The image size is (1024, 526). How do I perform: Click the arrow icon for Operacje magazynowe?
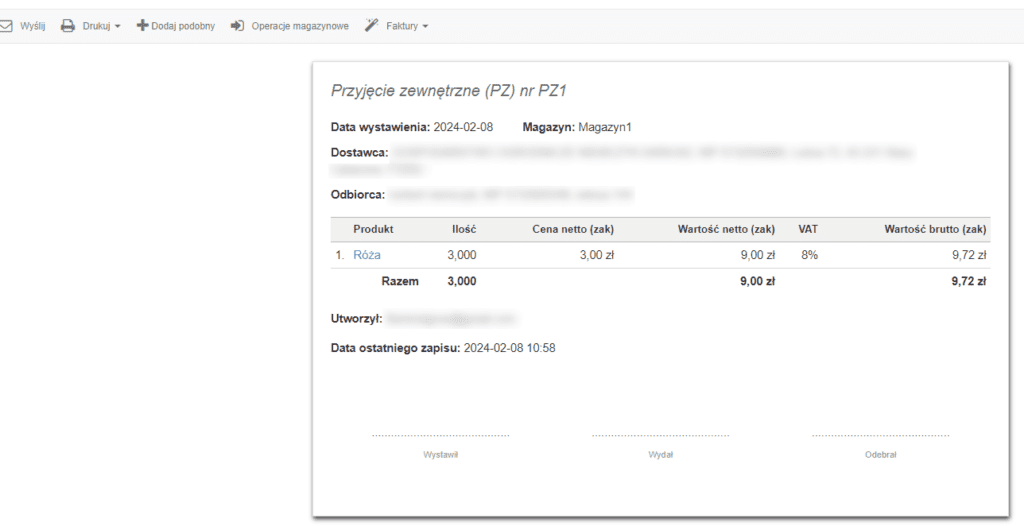click(x=238, y=26)
